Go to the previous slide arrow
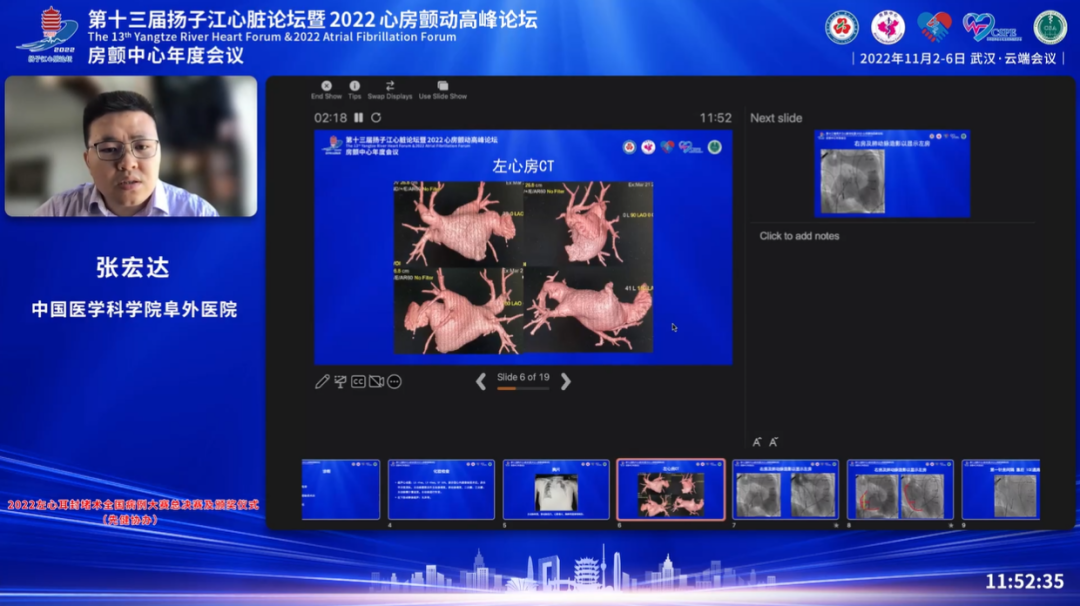Viewport: 1080px width, 606px height. [481, 381]
